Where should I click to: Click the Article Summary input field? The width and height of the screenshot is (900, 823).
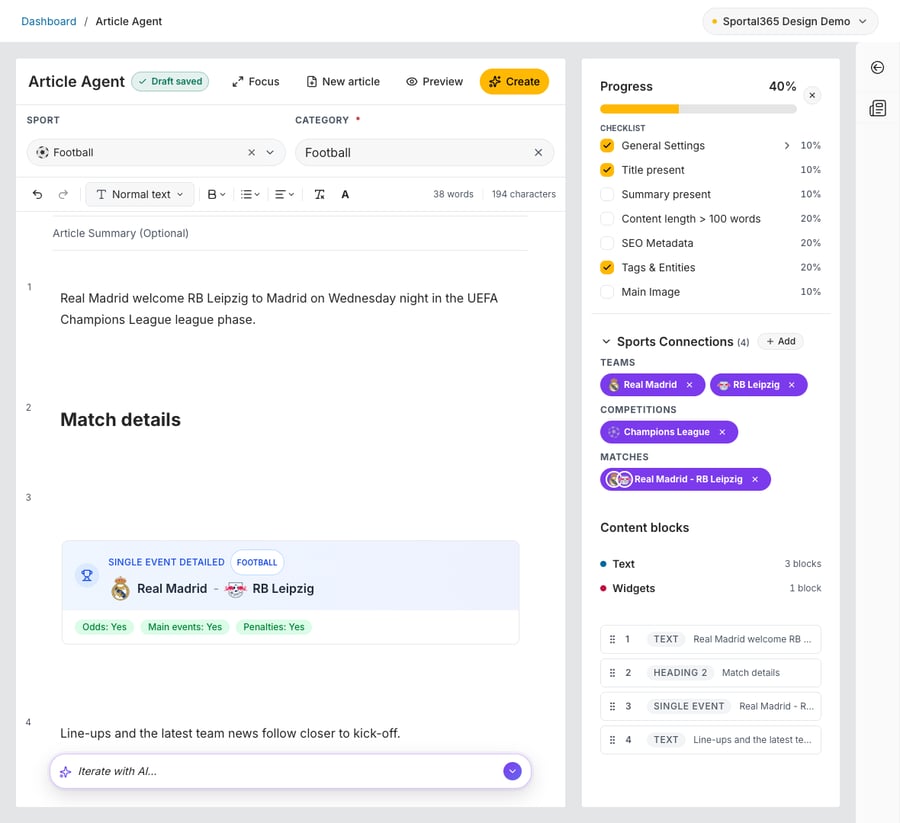pos(290,234)
